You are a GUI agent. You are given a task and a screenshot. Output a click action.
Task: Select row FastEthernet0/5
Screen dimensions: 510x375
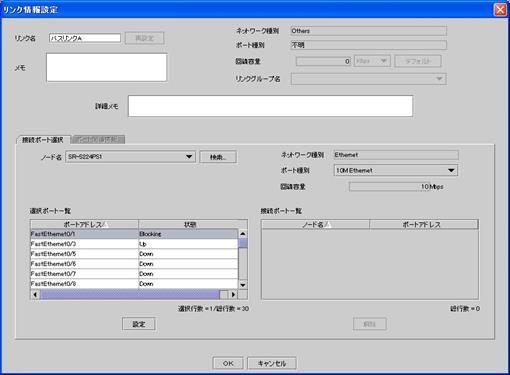point(134,254)
